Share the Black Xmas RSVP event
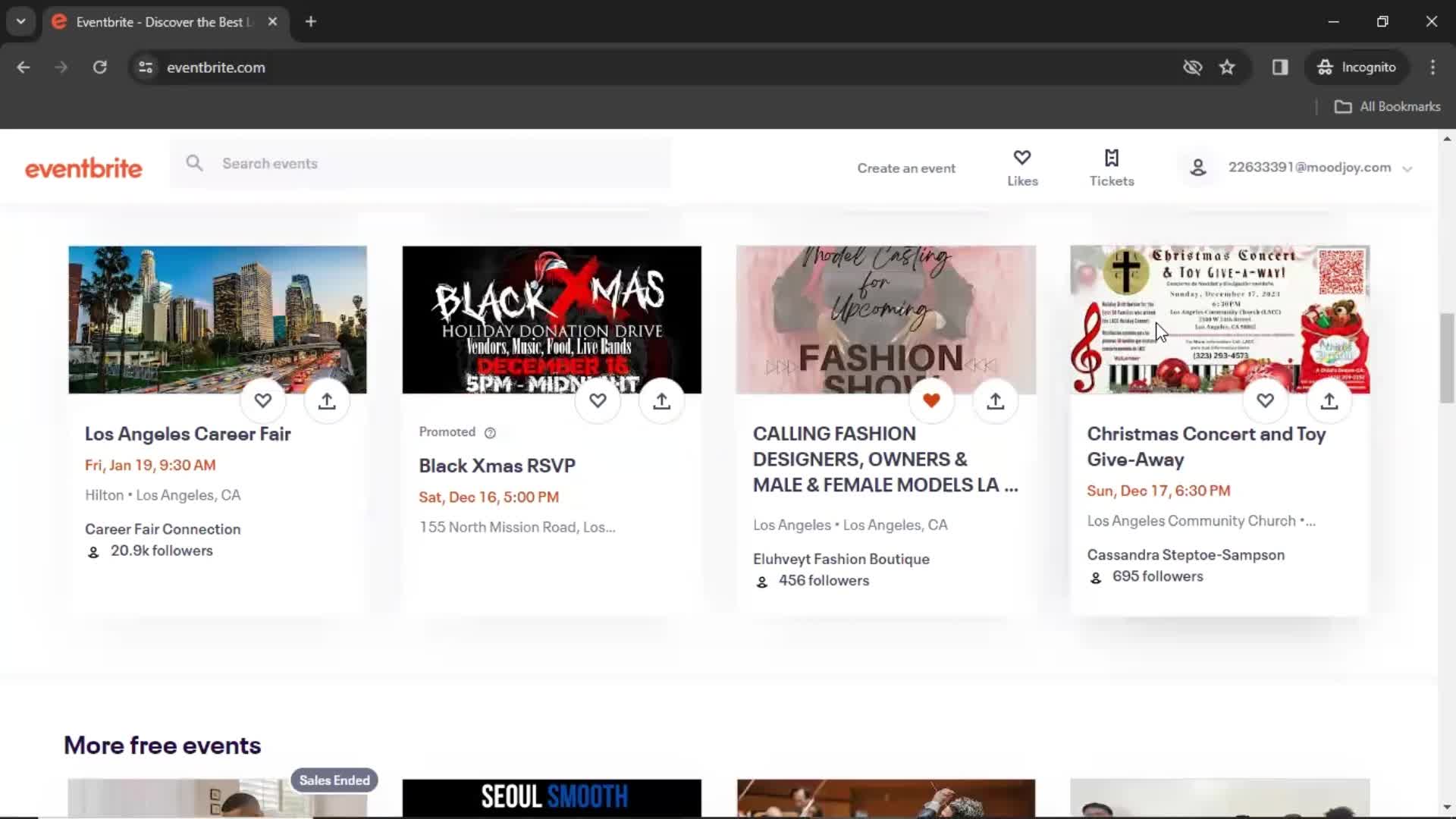 click(662, 400)
